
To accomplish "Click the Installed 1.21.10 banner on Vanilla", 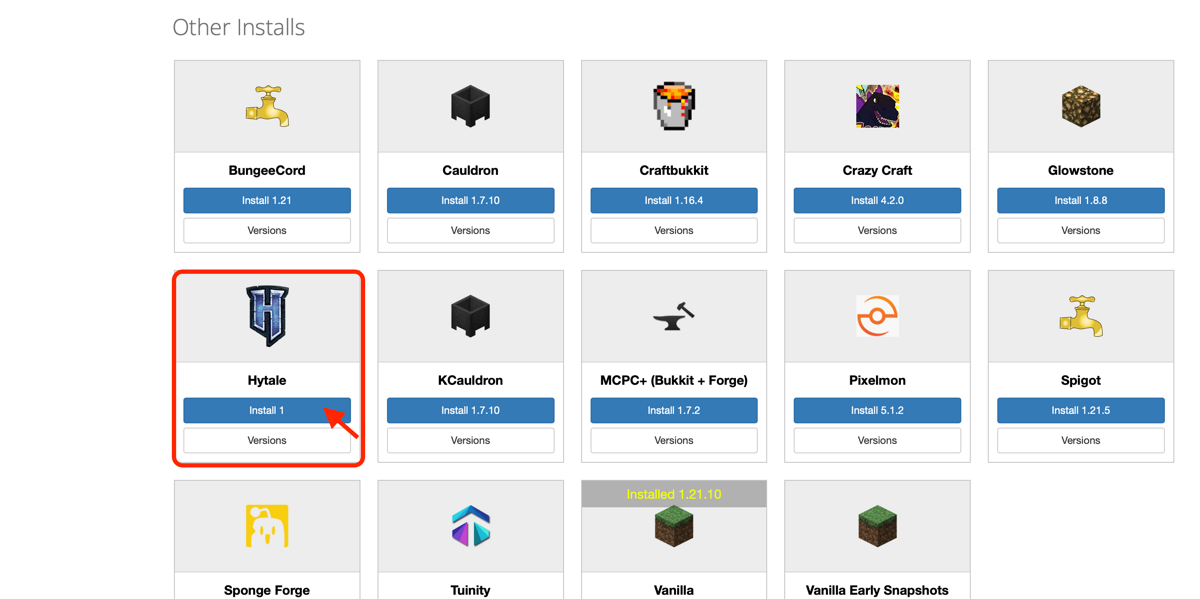I will (673, 493).
